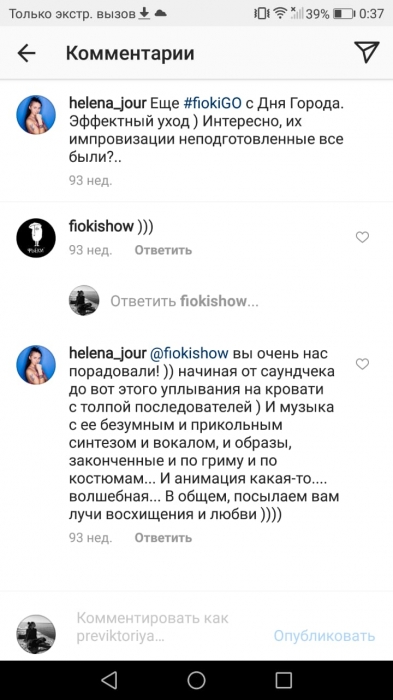This screenshot has width=393, height=700.
Task: Tap the back arrow in header
Action: click(x=26, y=53)
